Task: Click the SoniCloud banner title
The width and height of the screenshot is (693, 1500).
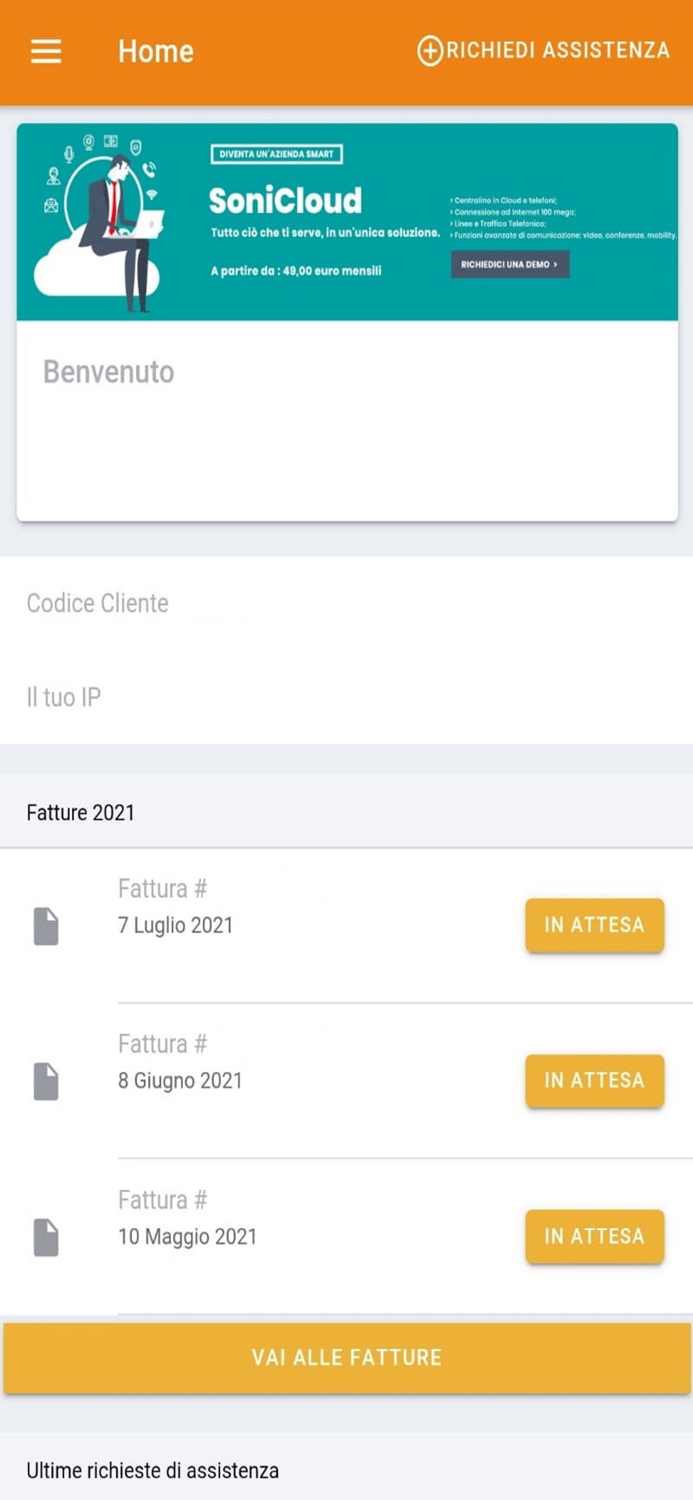Action: [285, 201]
